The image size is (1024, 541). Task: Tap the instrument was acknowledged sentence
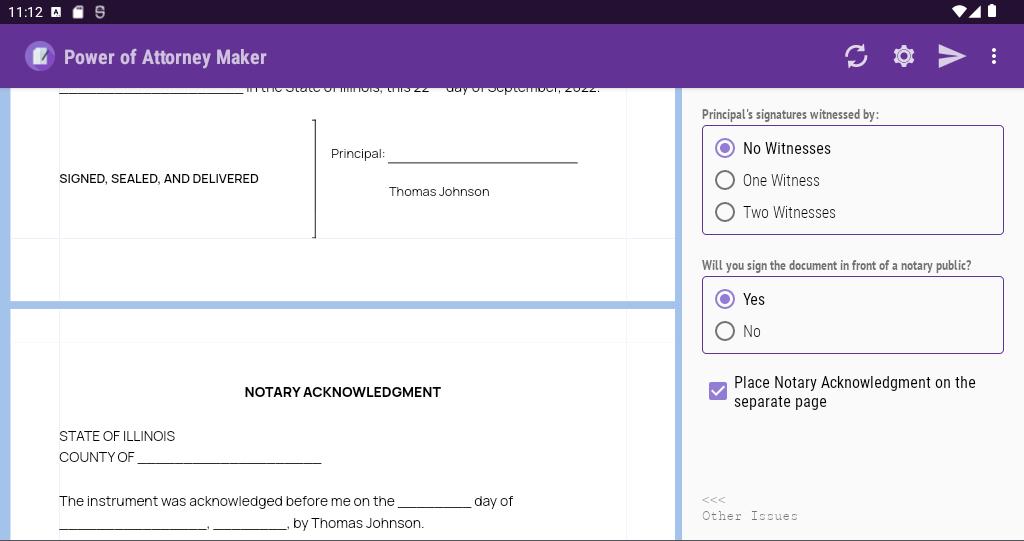286,512
